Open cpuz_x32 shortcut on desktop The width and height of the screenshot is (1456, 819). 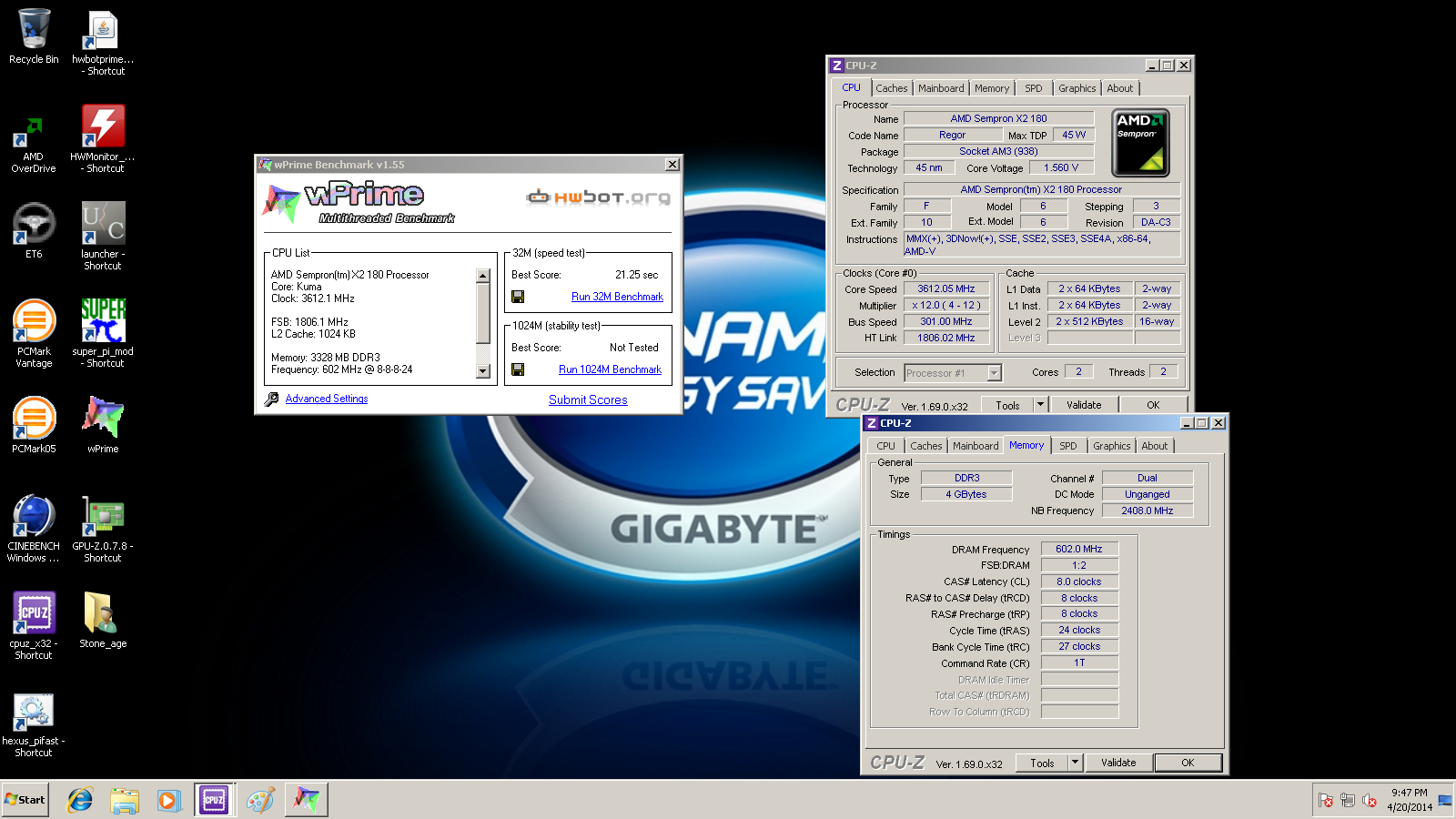pos(34,626)
